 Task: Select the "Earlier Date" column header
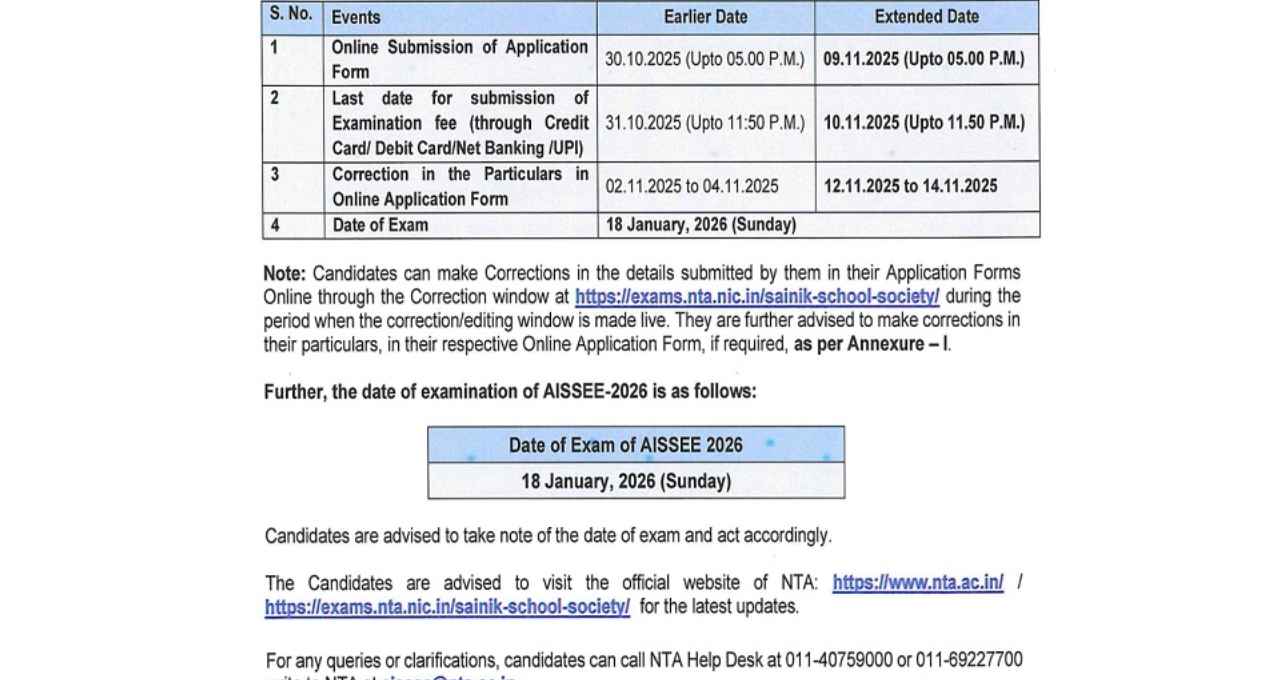click(705, 17)
